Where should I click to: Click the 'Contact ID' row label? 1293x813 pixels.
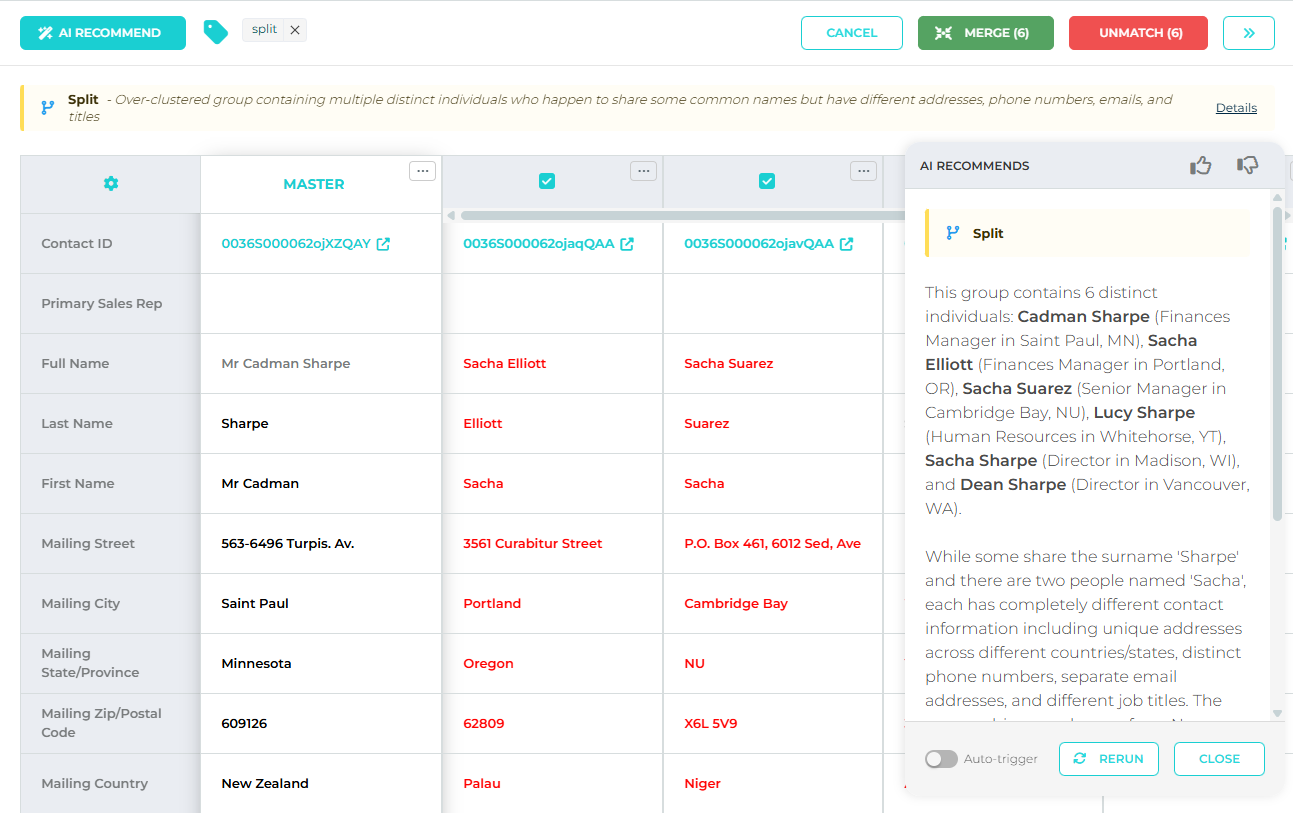point(77,244)
